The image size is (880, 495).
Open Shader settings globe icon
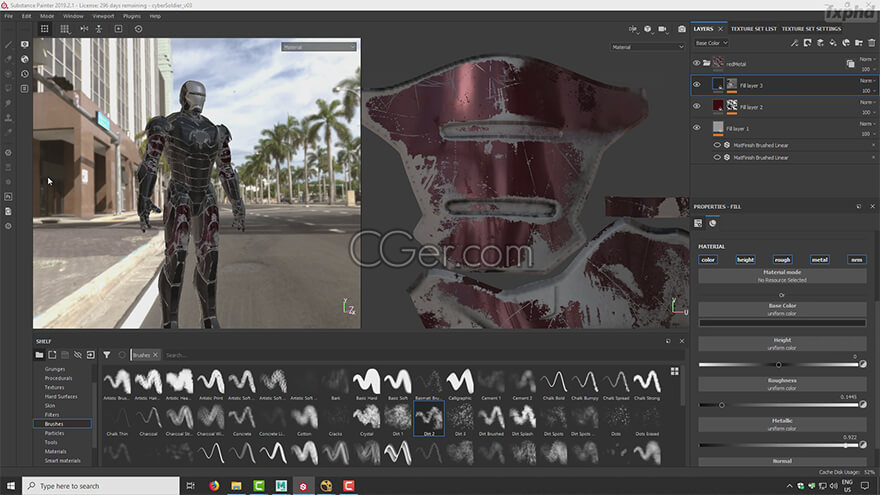[x=25, y=59]
